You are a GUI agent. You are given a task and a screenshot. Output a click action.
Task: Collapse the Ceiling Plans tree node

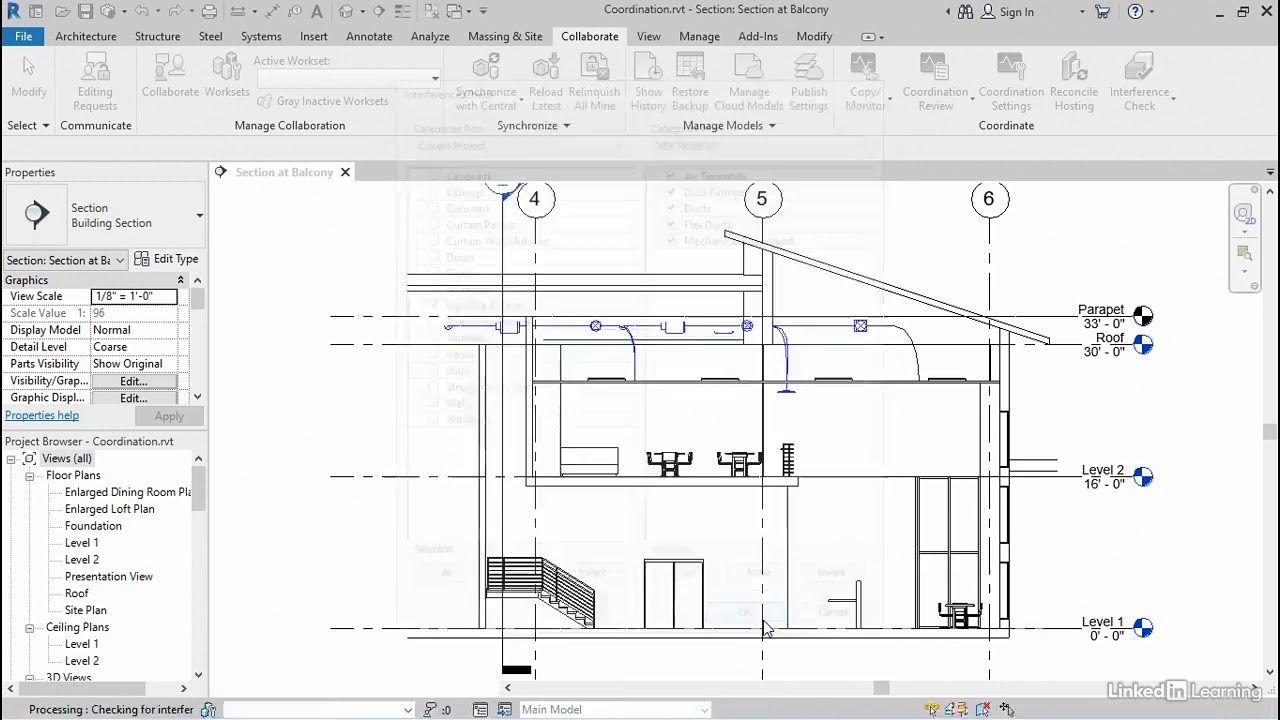pyautogui.click(x=30, y=627)
